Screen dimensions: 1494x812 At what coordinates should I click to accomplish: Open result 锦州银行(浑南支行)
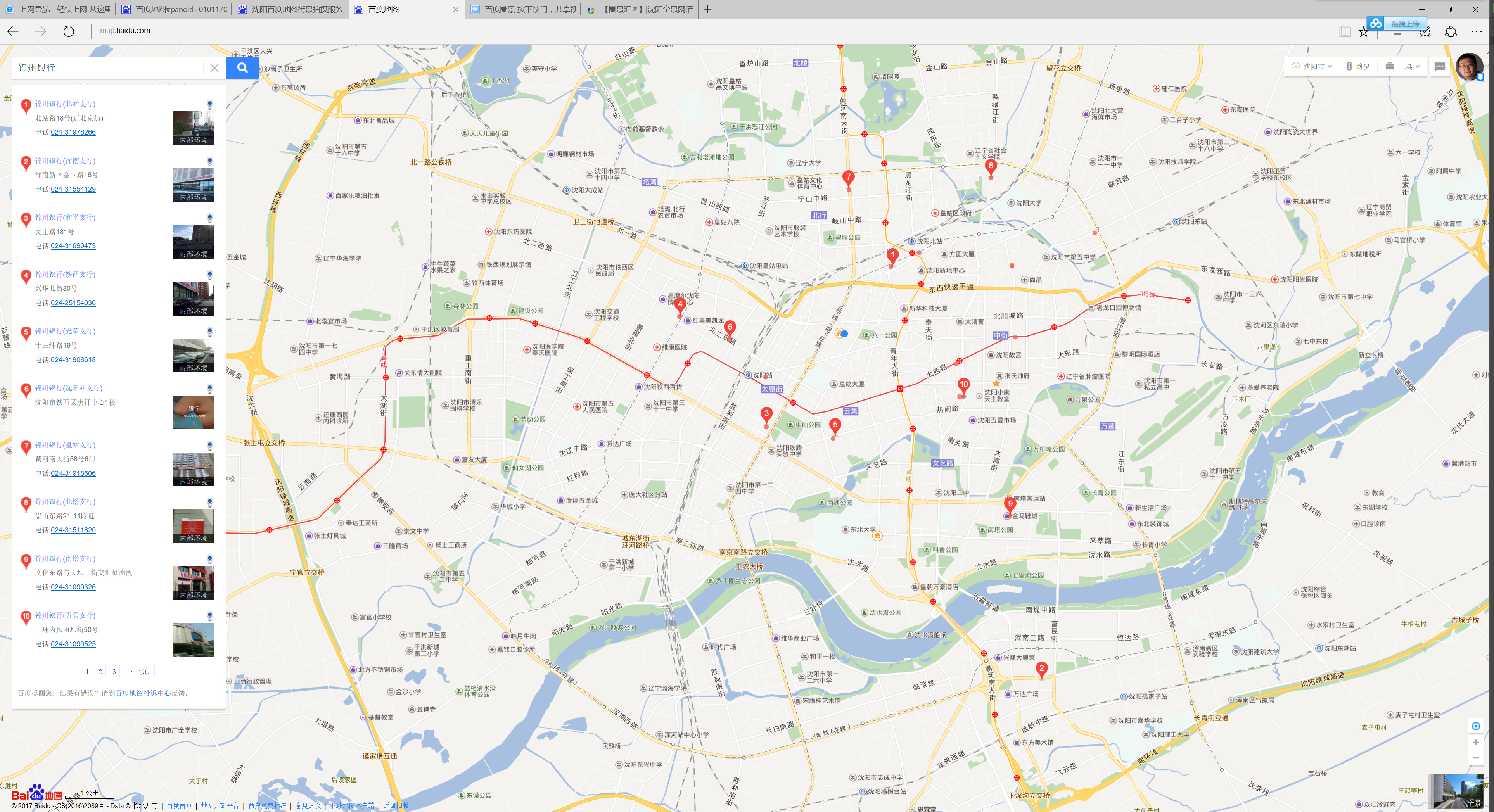click(x=66, y=161)
